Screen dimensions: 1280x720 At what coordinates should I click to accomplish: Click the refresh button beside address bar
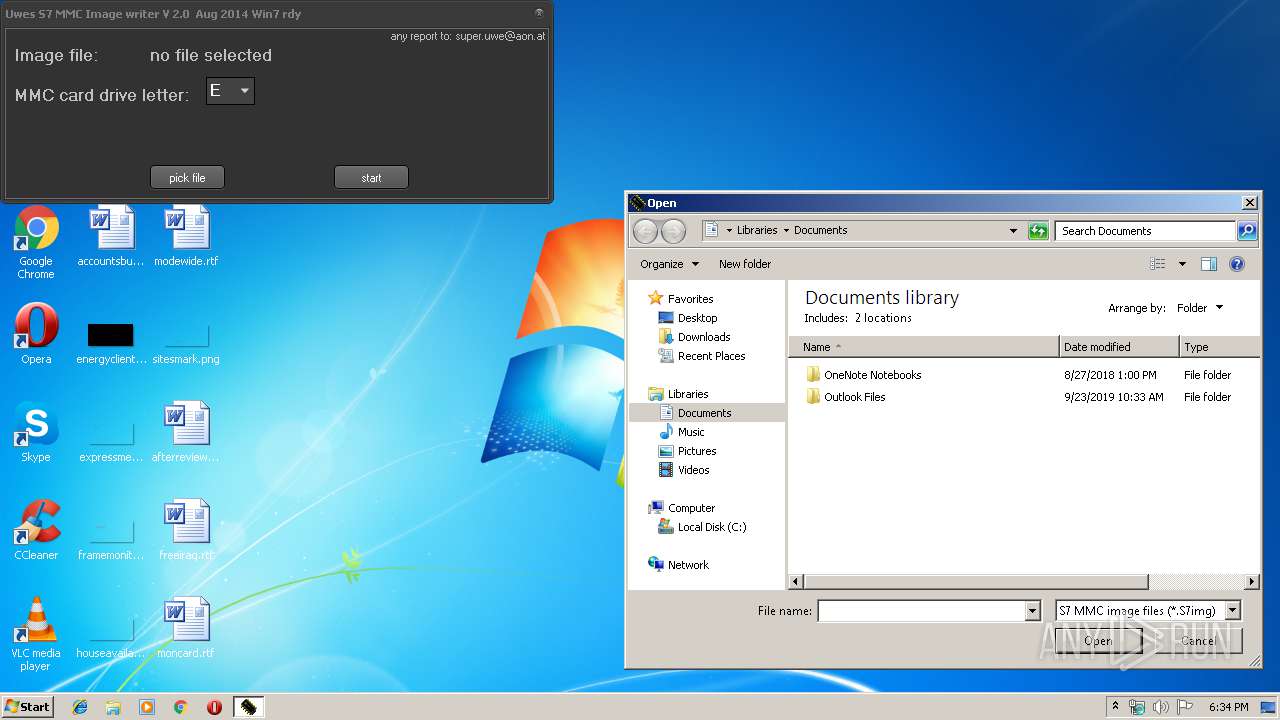1038,231
